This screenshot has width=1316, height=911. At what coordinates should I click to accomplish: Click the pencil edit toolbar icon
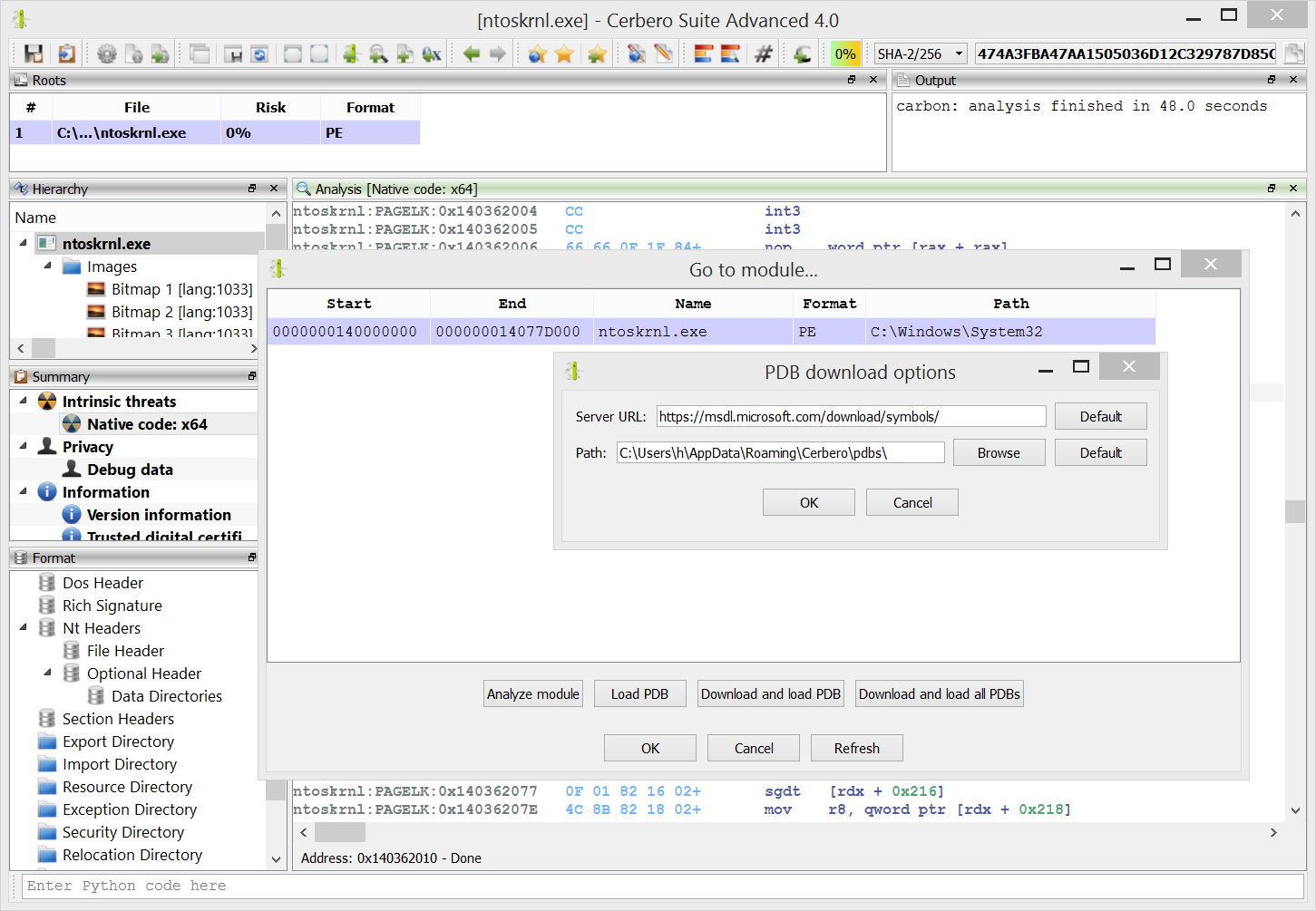click(x=664, y=53)
